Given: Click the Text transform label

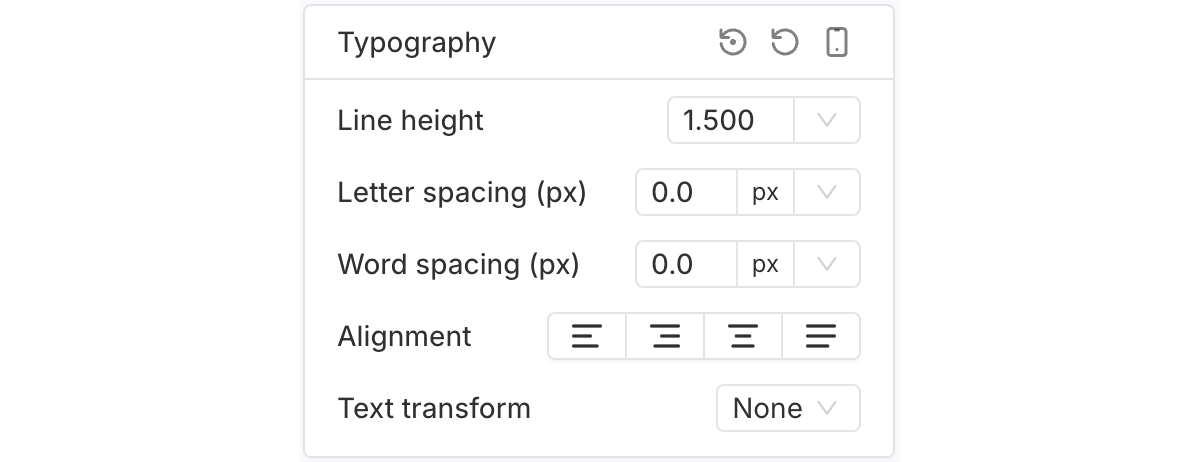Looking at the screenshot, I should tap(434, 408).
